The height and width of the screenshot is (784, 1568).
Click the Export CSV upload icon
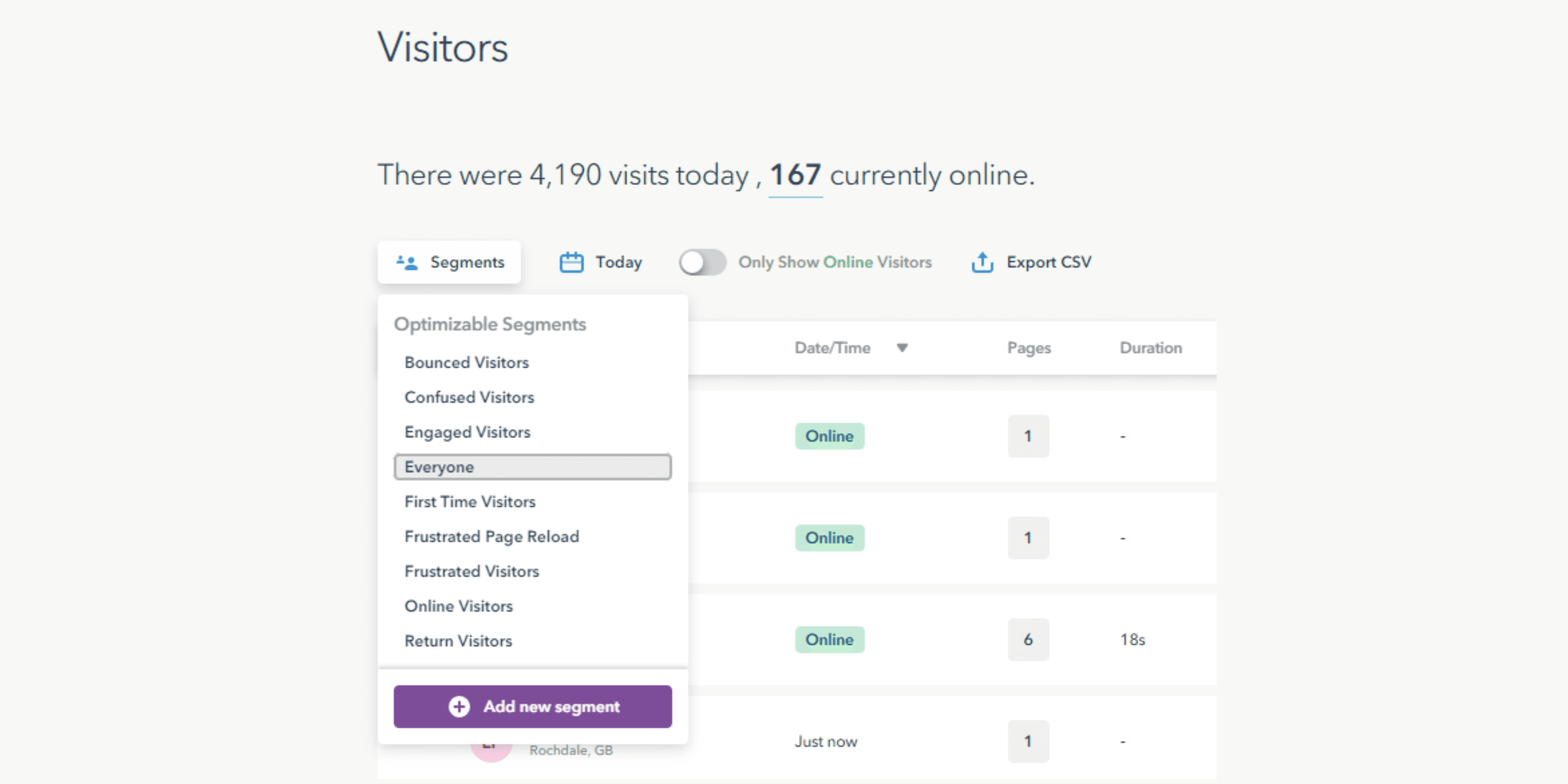[x=982, y=262]
